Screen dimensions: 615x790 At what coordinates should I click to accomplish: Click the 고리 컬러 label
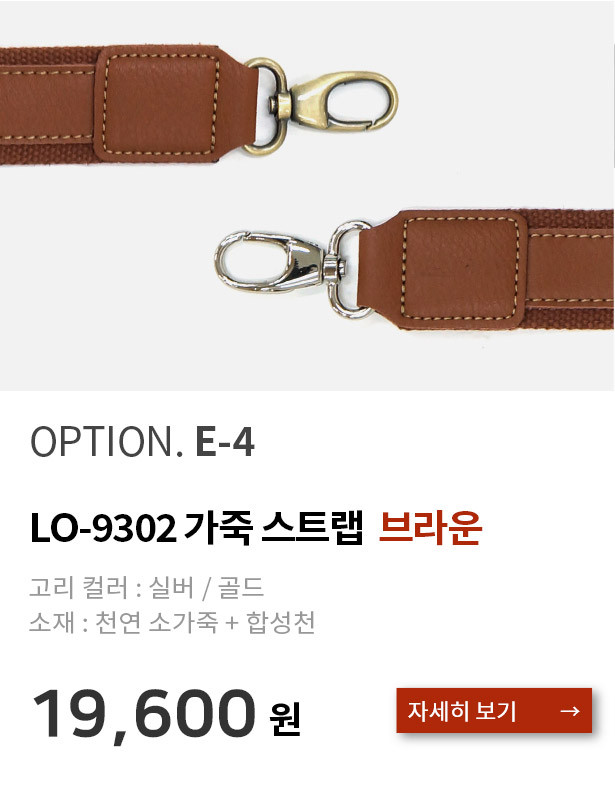point(80,587)
